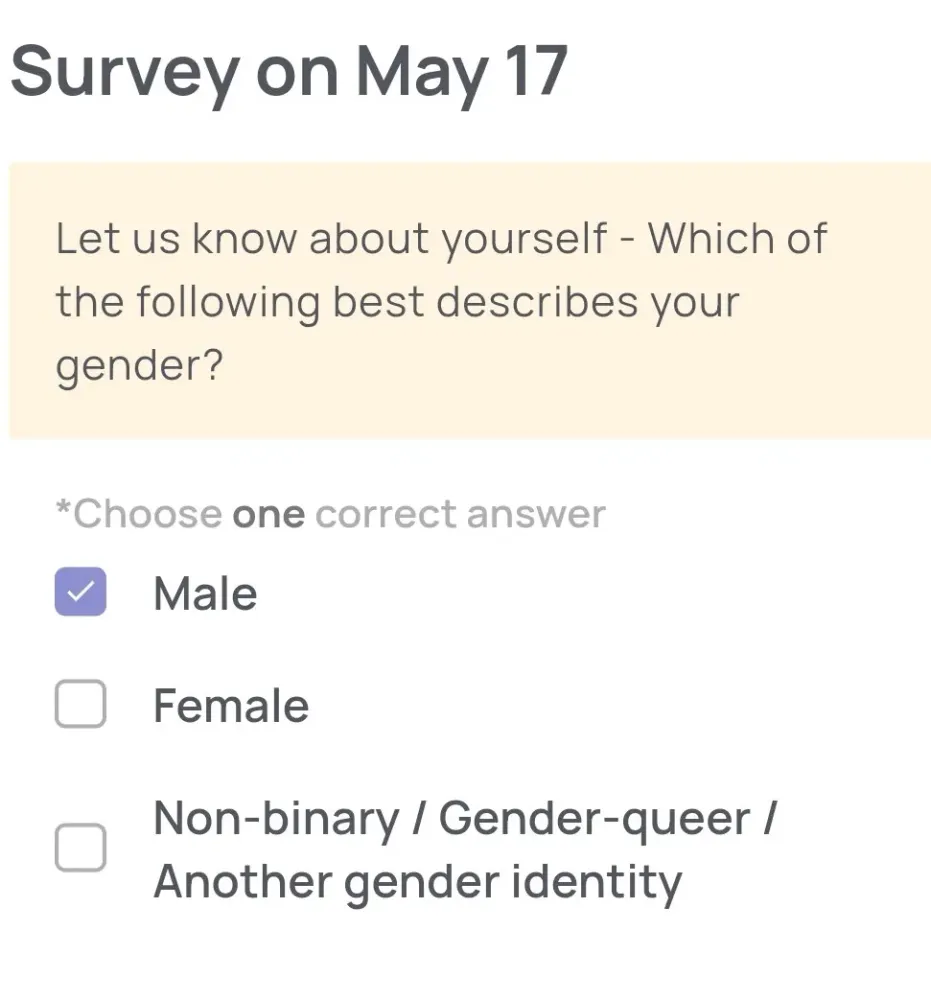Click the "*Choose one correct answer" hint
This screenshot has width=931, height=1000.
(x=330, y=514)
